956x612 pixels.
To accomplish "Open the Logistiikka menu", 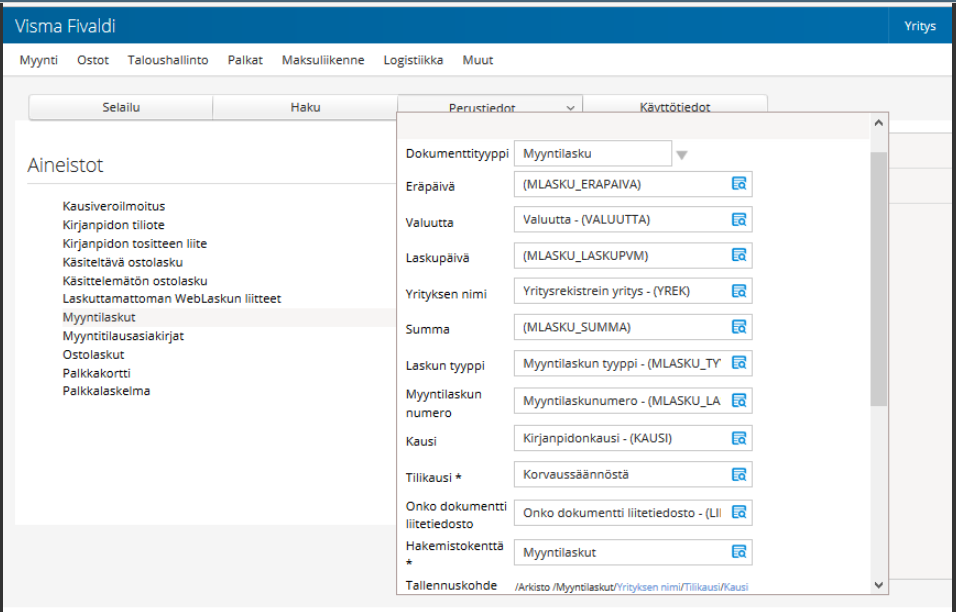I will click(413, 60).
